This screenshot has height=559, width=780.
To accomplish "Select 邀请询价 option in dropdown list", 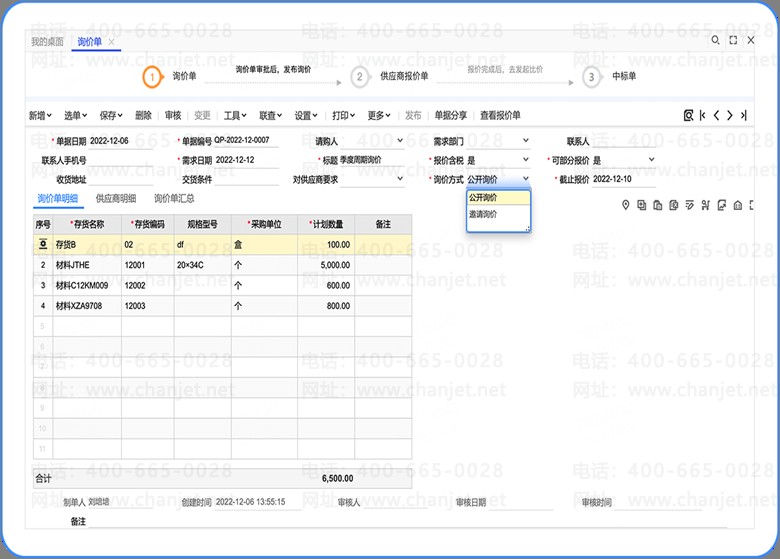I will point(483,214).
